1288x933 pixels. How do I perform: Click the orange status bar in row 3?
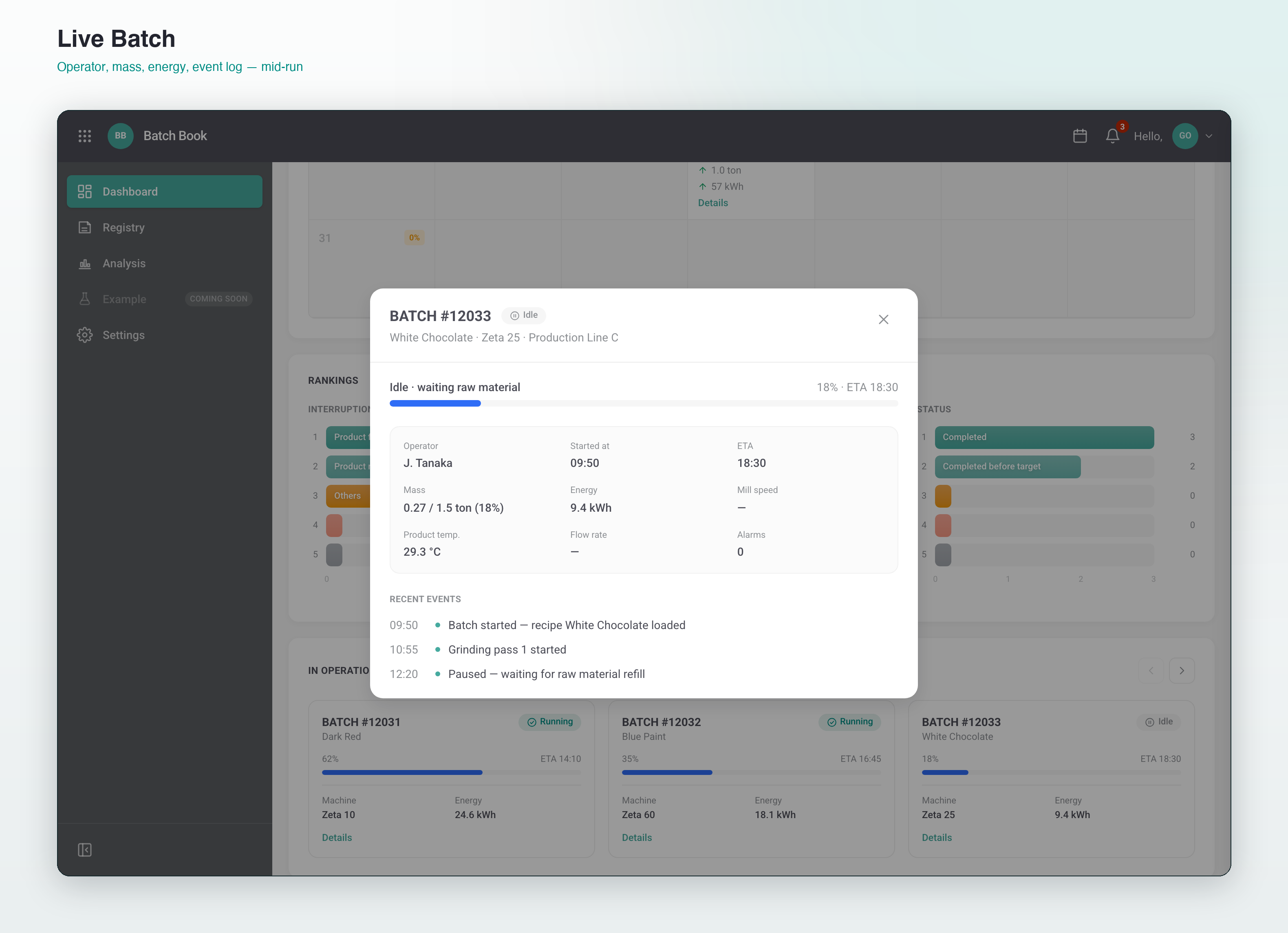(943, 496)
